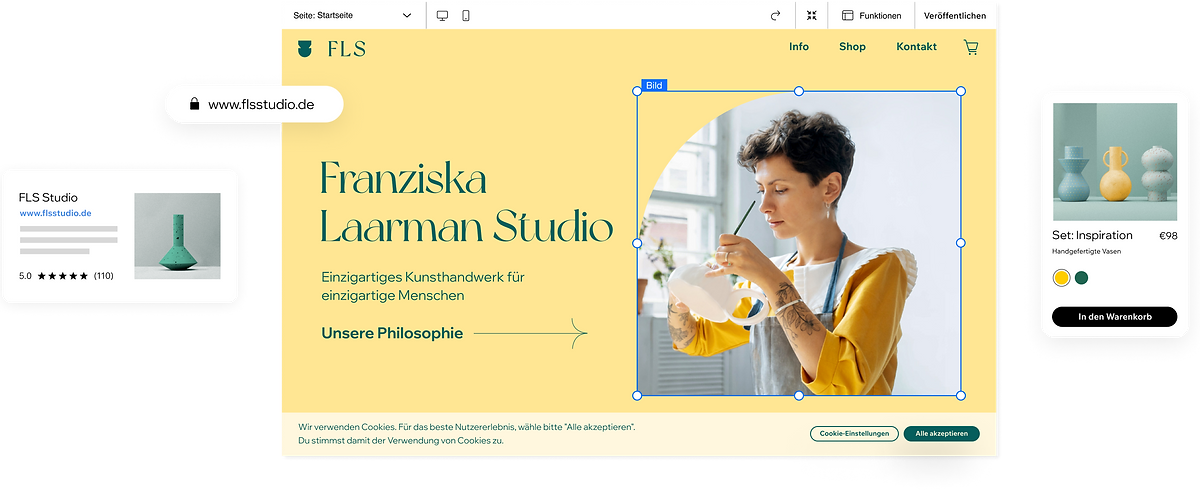Click the collapse arrows zoom icon

(812, 15)
